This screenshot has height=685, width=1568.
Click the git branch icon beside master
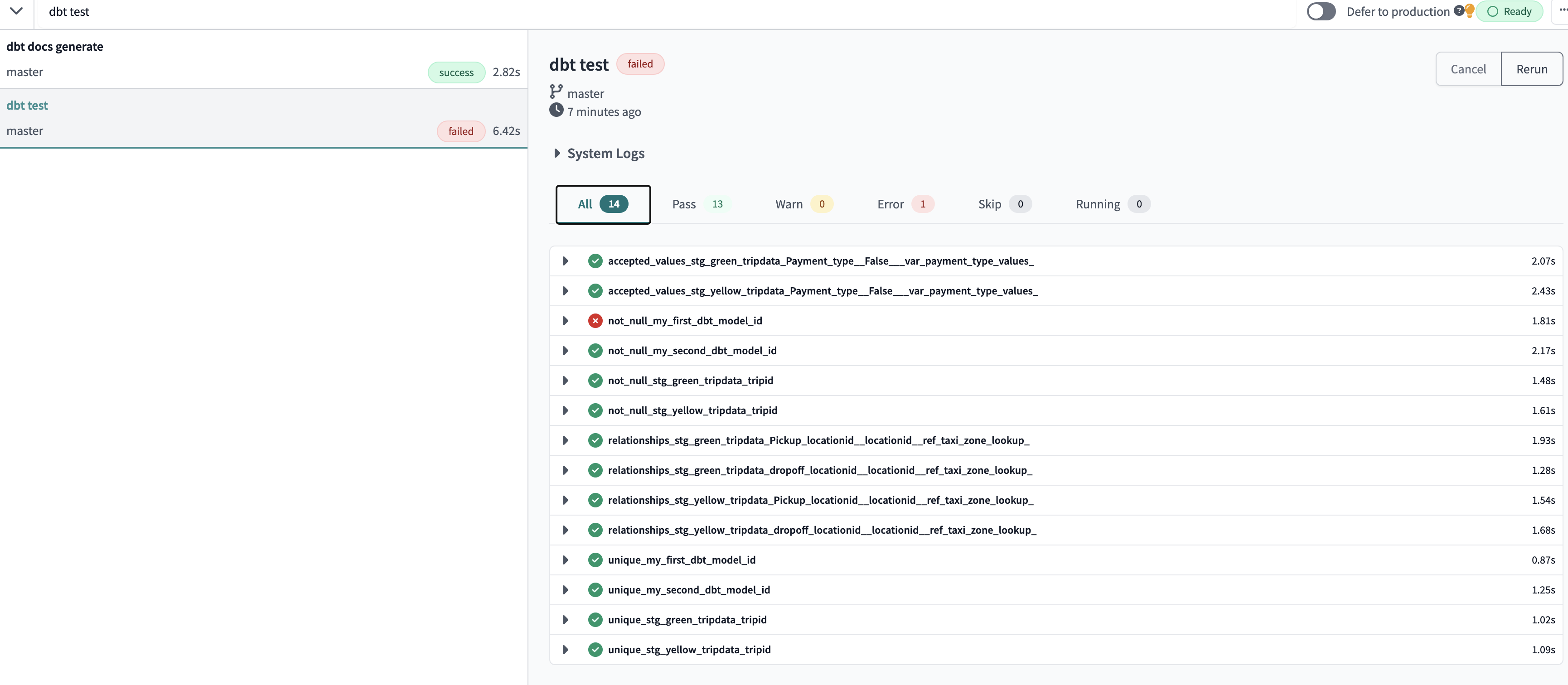pyautogui.click(x=556, y=92)
